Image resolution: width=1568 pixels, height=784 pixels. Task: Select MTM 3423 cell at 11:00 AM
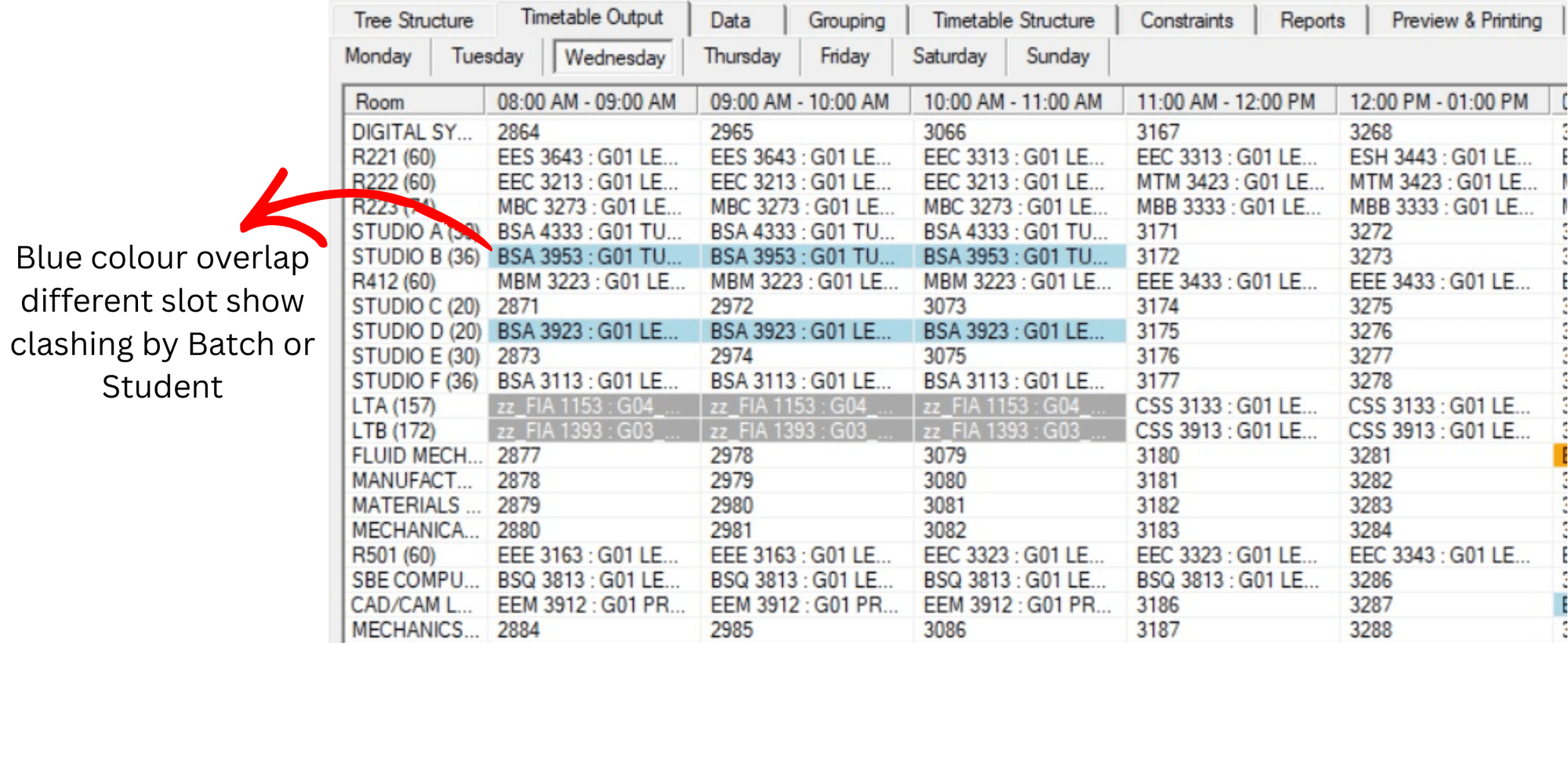1233,183
